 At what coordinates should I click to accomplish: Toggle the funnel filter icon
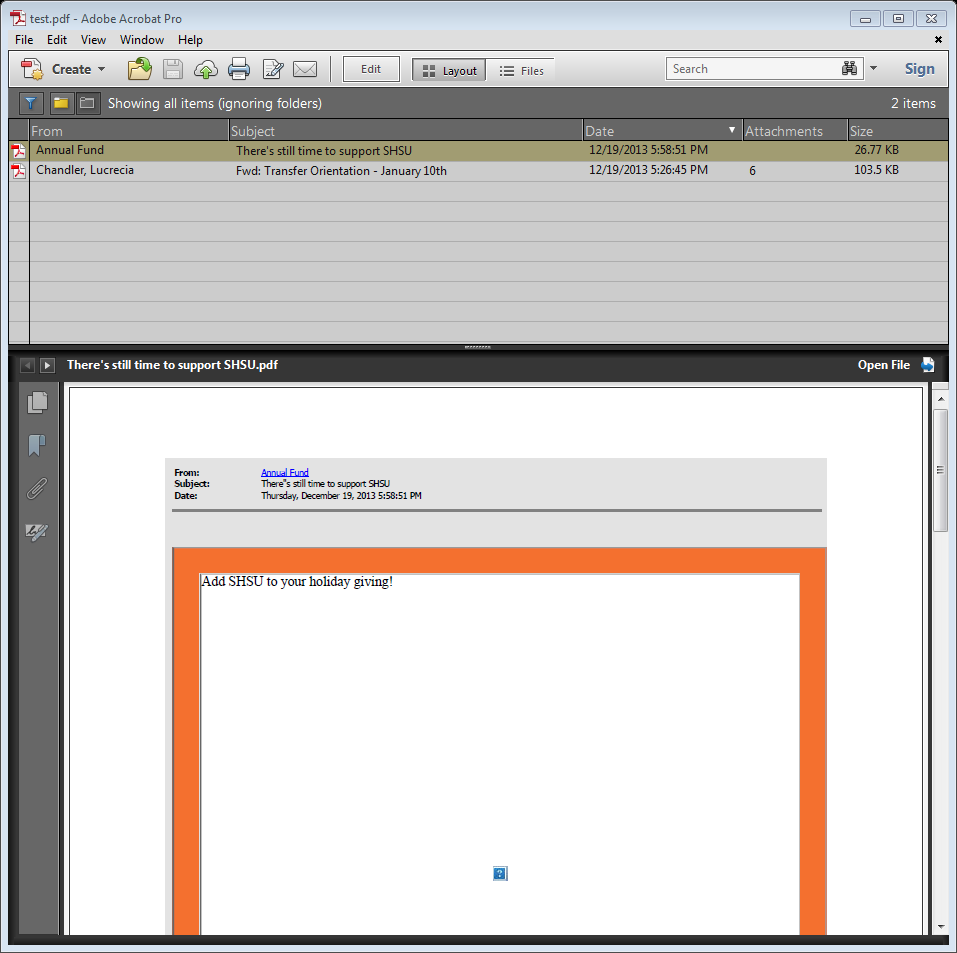pos(31,103)
